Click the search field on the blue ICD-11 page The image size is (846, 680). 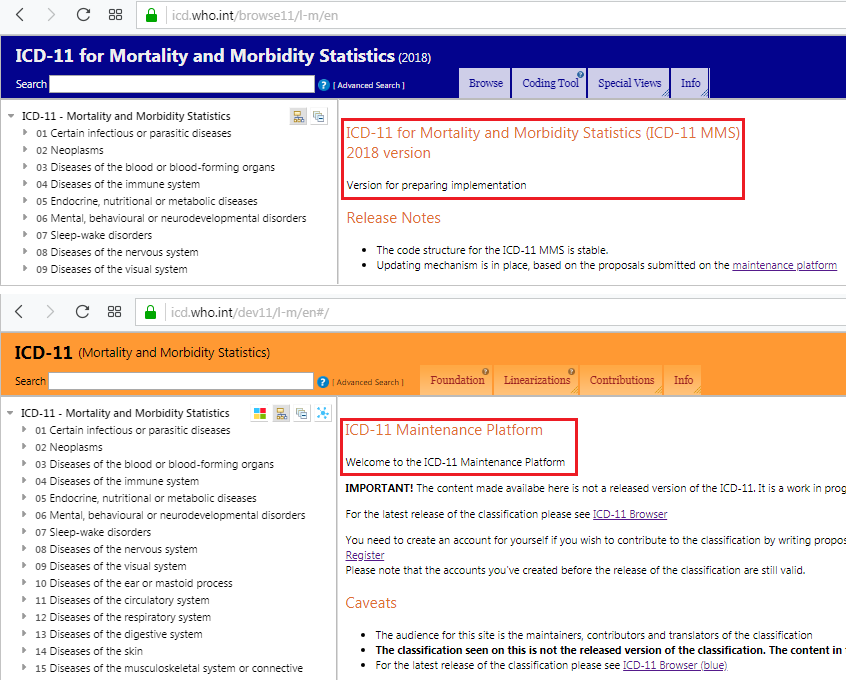pyautogui.click(x=182, y=84)
